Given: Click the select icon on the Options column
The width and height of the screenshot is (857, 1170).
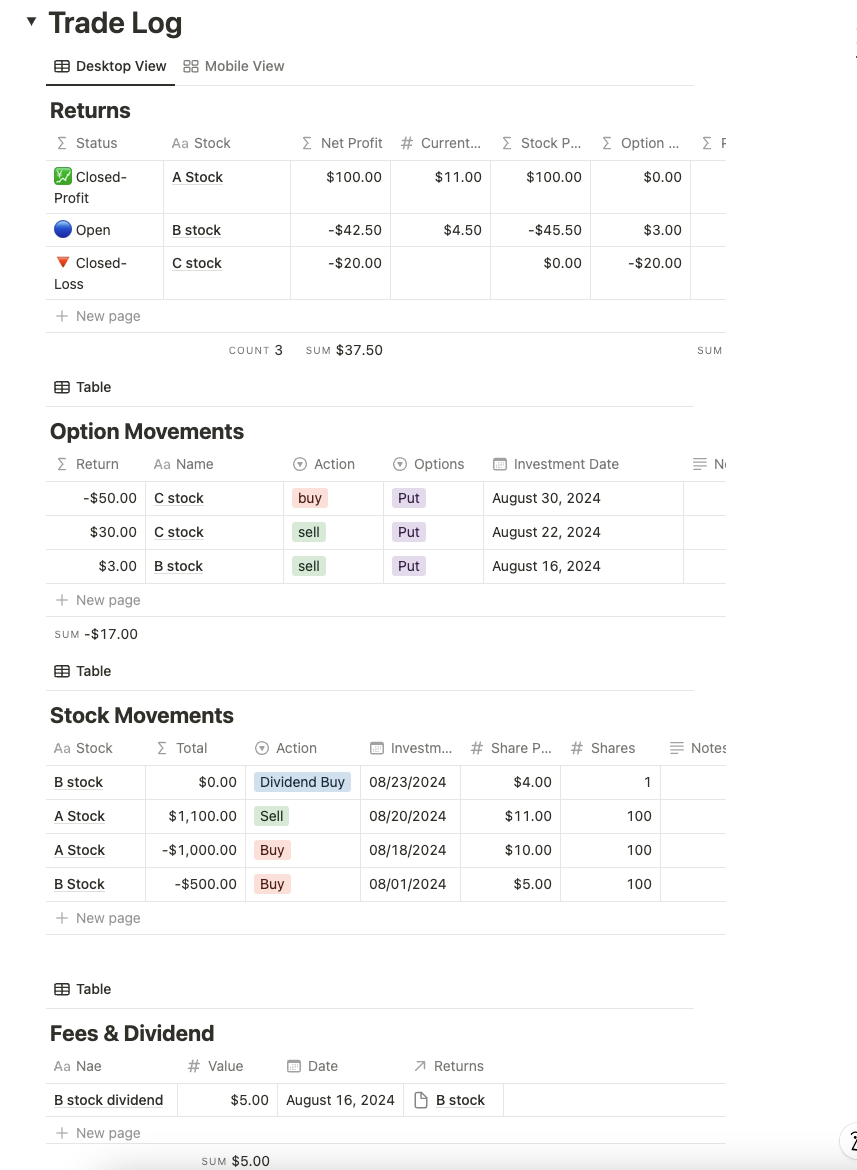Looking at the screenshot, I should 400,464.
